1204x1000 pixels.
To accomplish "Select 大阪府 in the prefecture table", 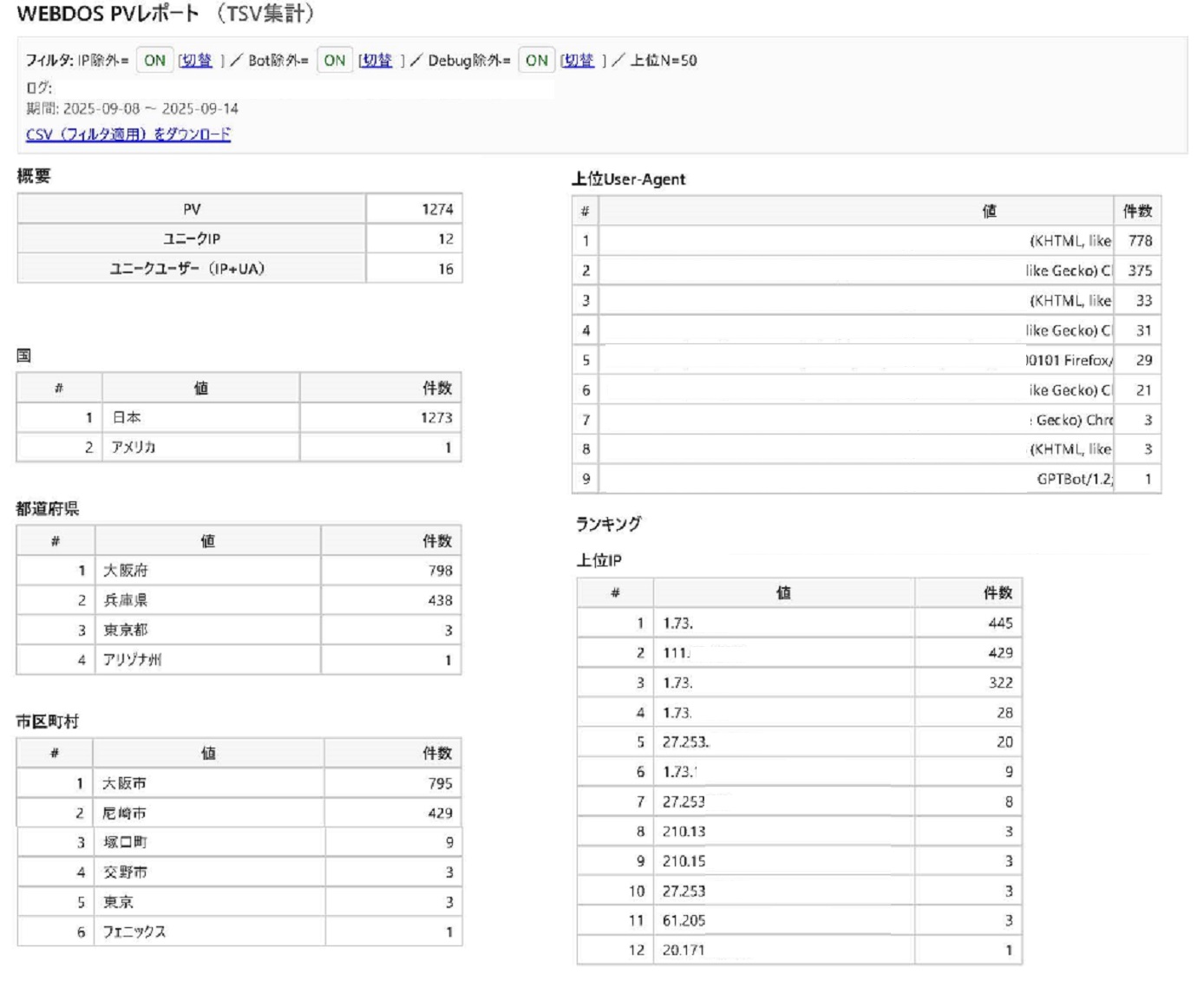I will (126, 571).
